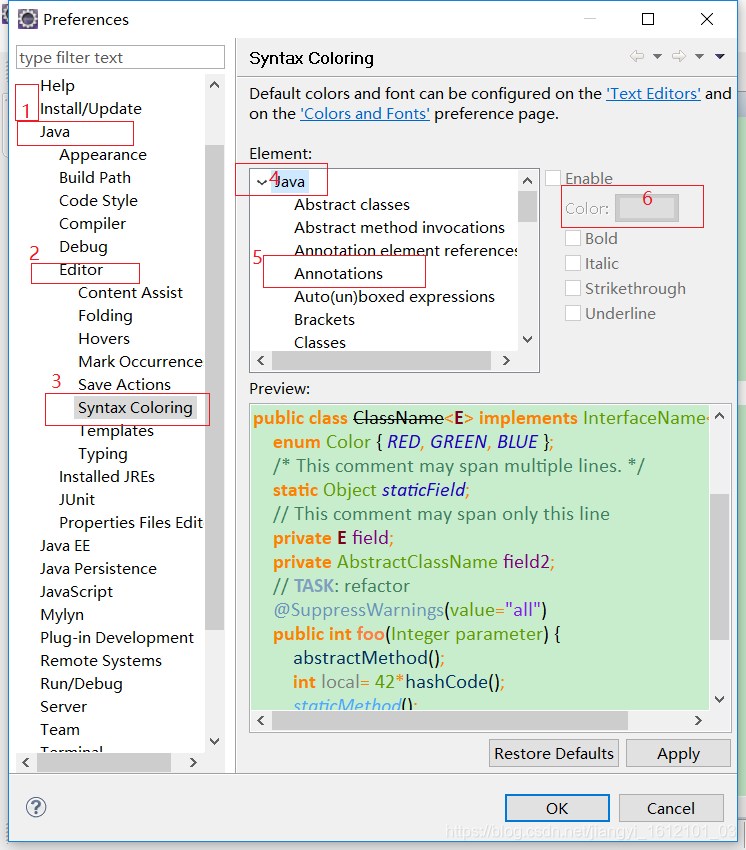Screen dimensions: 746x850
Task: Collapse the Java node in Element list
Action: [x=262, y=182]
